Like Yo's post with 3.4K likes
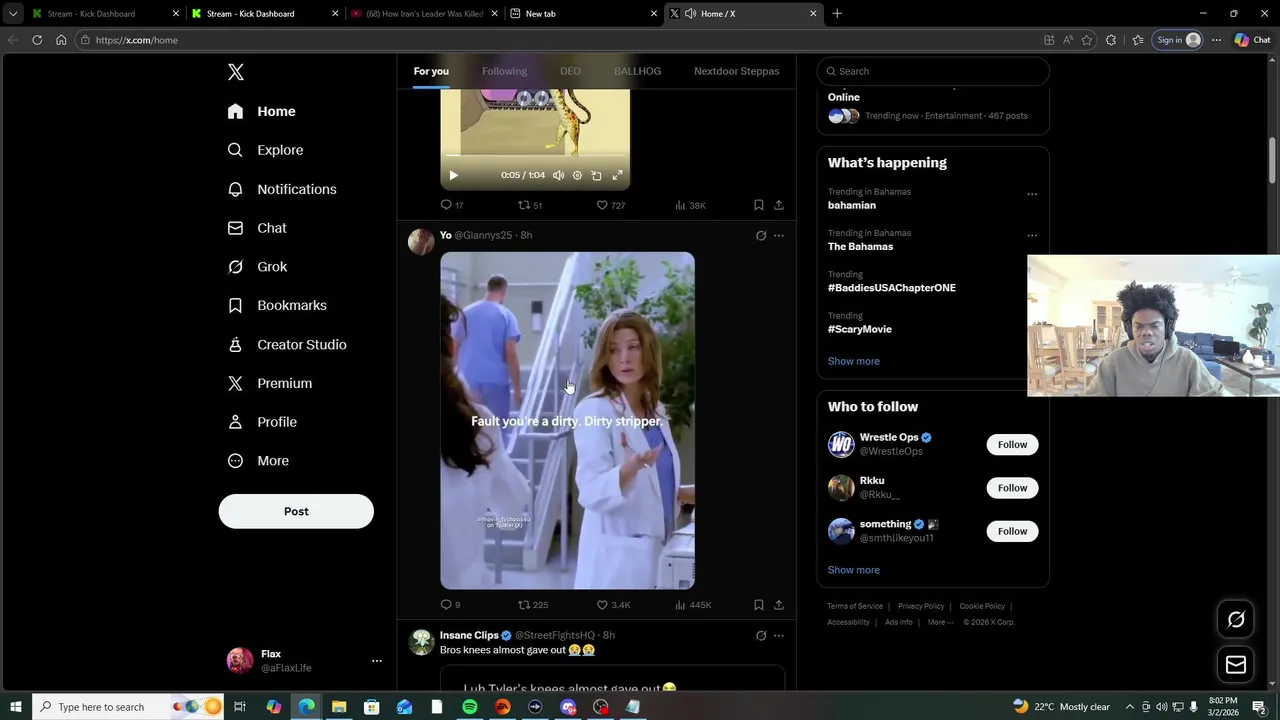 tap(613, 605)
